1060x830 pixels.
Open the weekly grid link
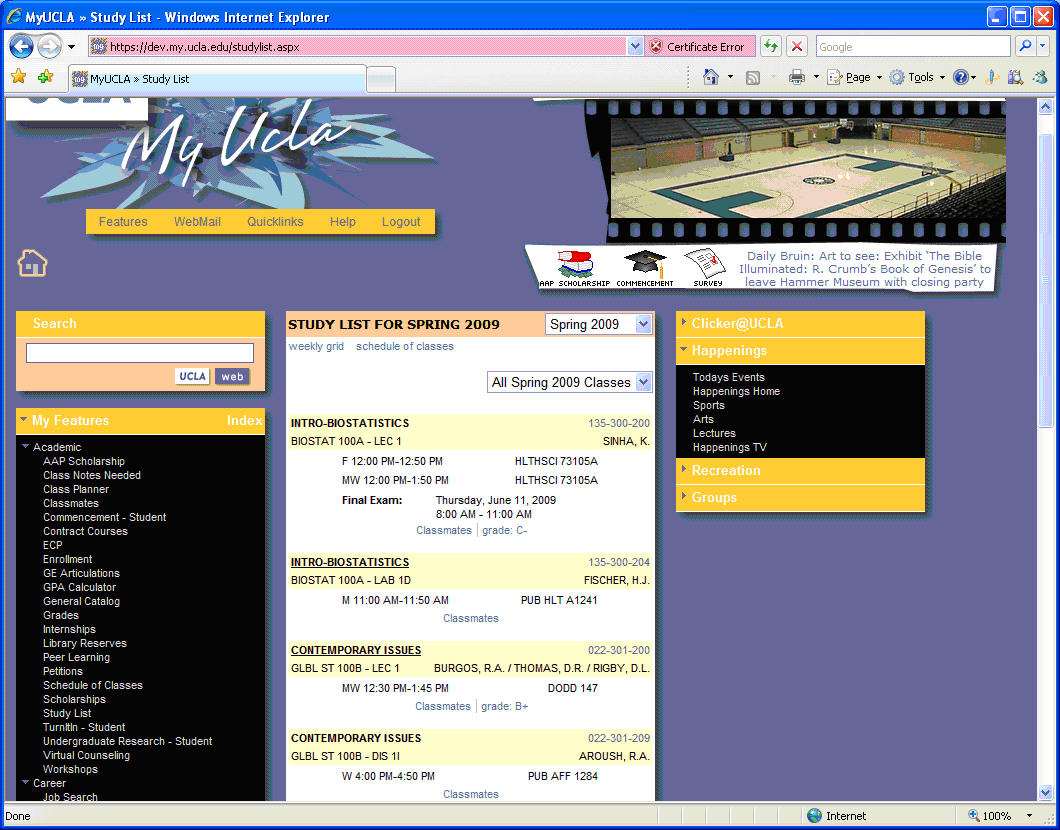click(316, 346)
